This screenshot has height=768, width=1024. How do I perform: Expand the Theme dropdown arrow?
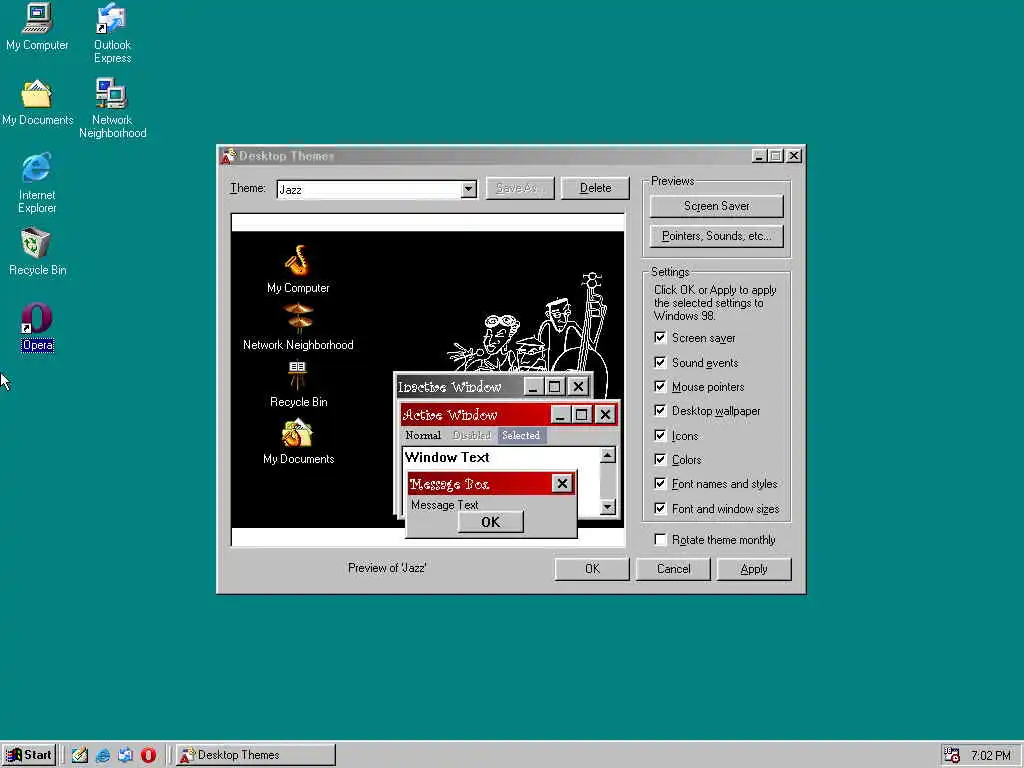pyautogui.click(x=468, y=189)
